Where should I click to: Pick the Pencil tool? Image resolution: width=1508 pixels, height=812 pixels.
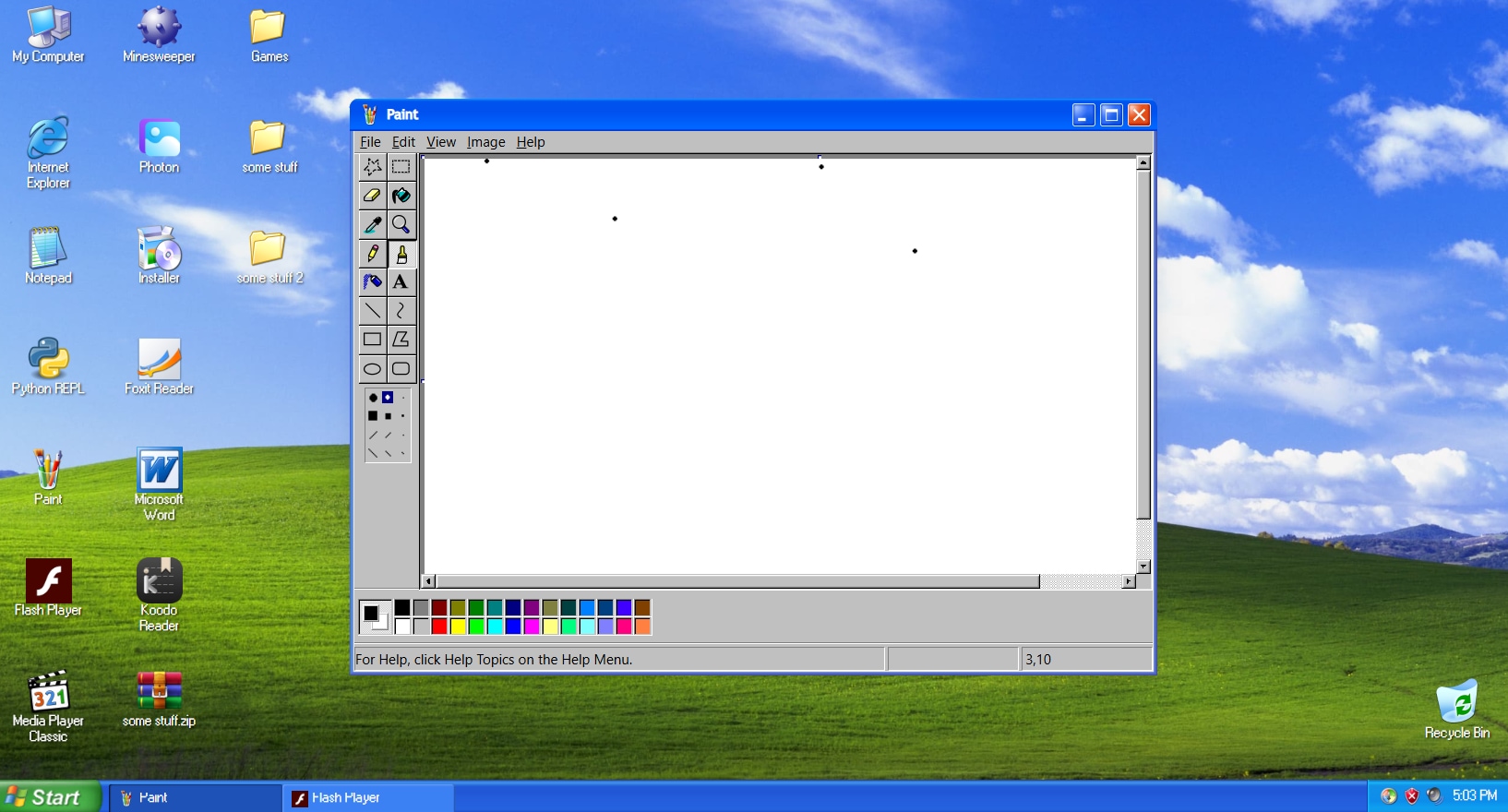372,253
